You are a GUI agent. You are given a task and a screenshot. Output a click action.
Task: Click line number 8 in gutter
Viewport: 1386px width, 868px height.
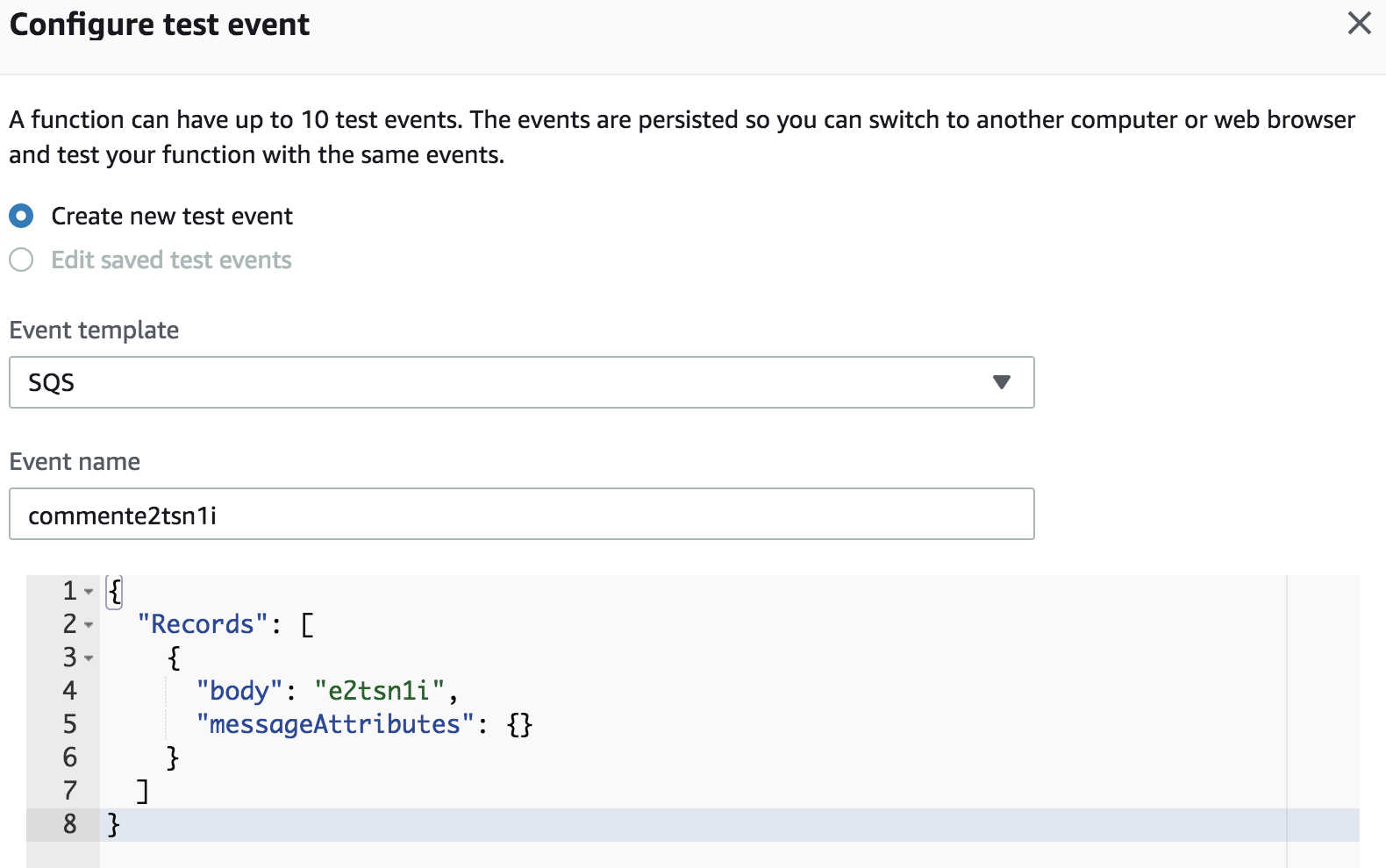click(x=70, y=824)
